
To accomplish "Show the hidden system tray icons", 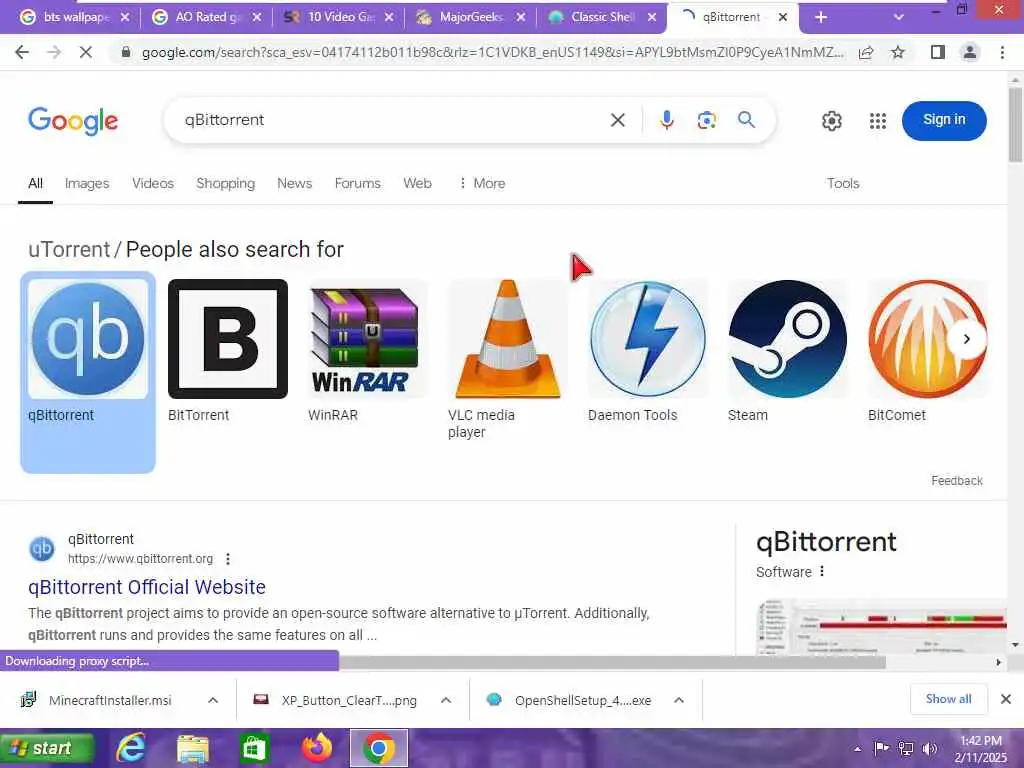I will tap(857, 750).
